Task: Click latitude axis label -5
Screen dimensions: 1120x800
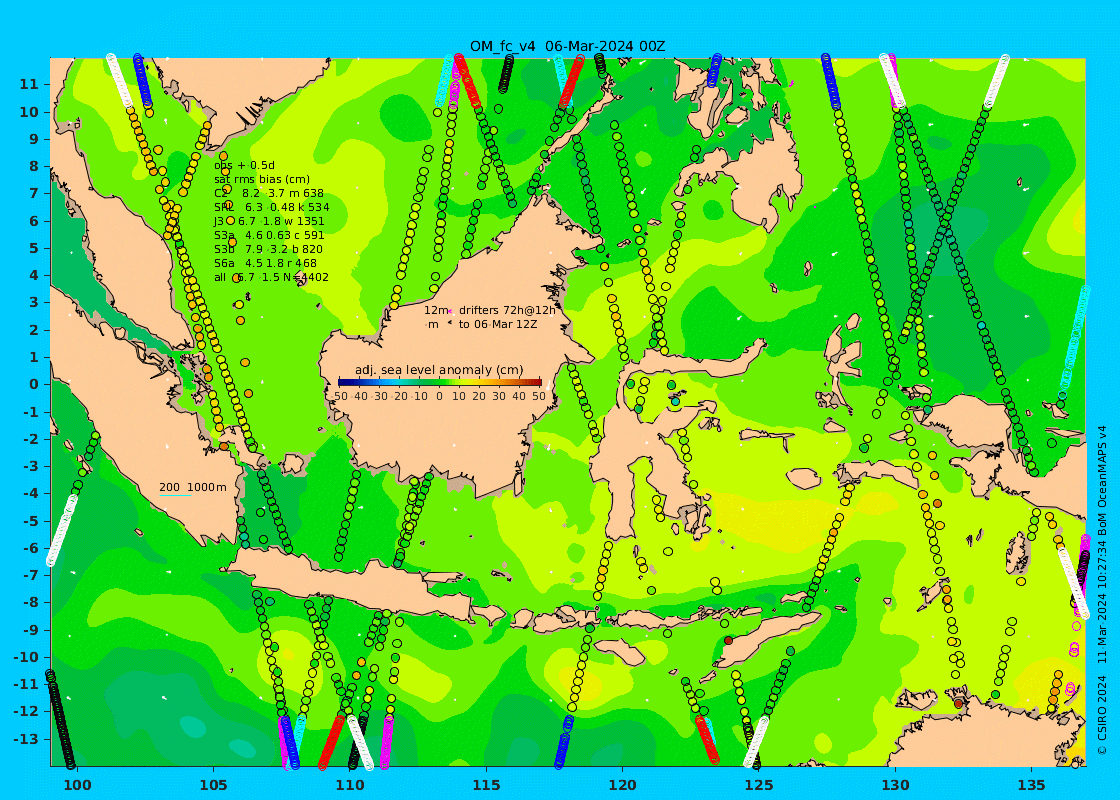Action: (31, 521)
